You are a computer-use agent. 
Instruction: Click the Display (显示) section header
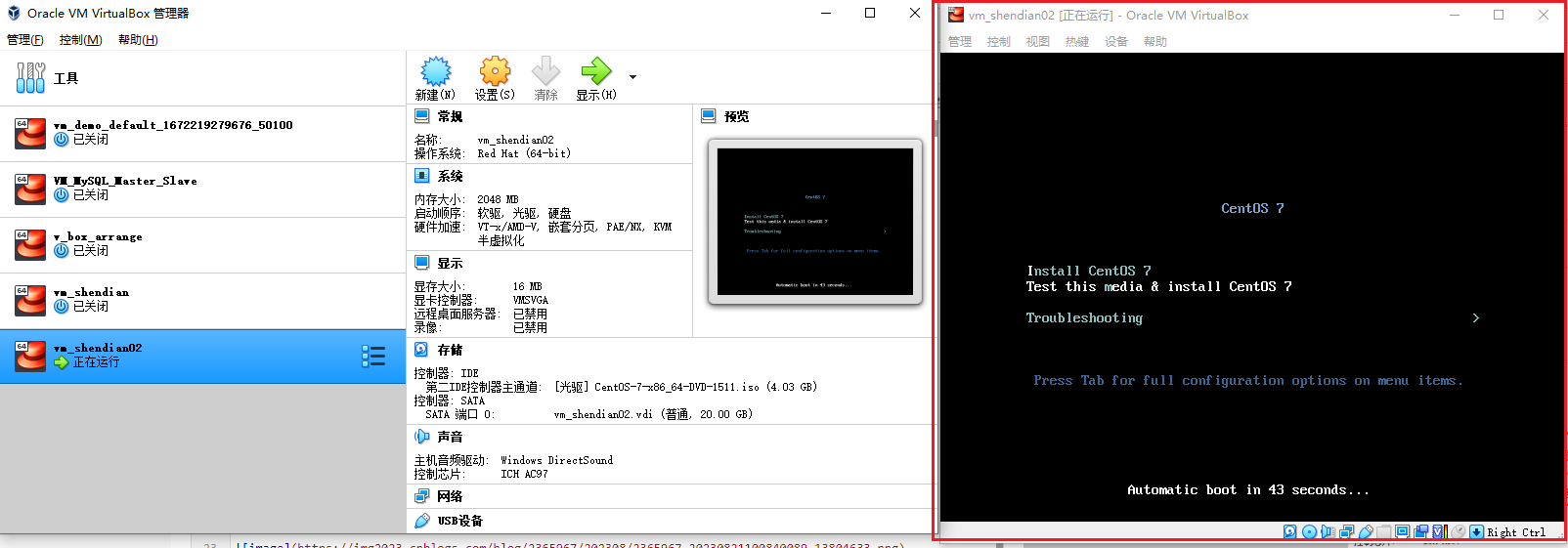point(450,264)
